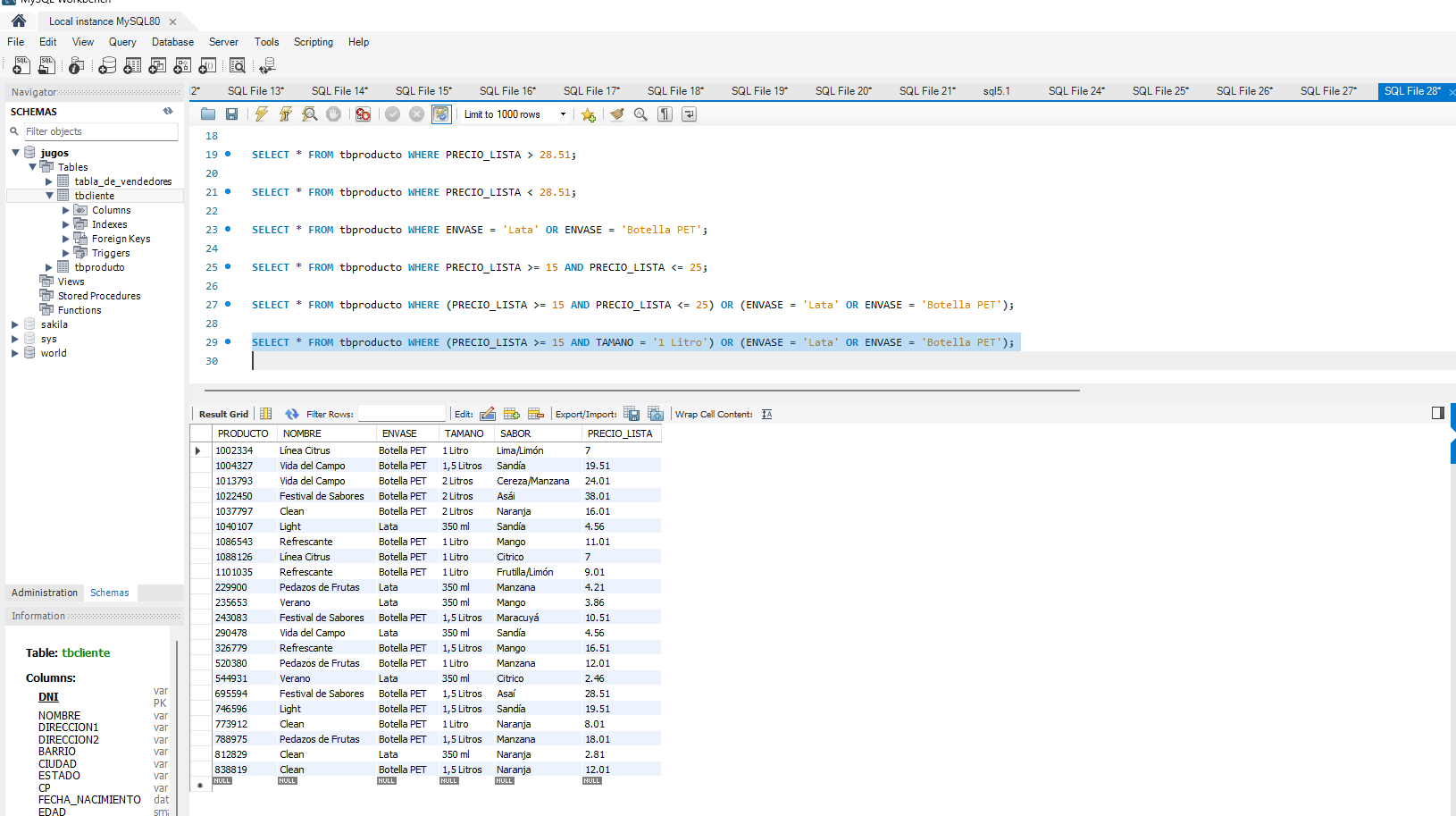This screenshot has height=816, width=1456.
Task: Insert a new row in result grid
Action: pos(512,414)
